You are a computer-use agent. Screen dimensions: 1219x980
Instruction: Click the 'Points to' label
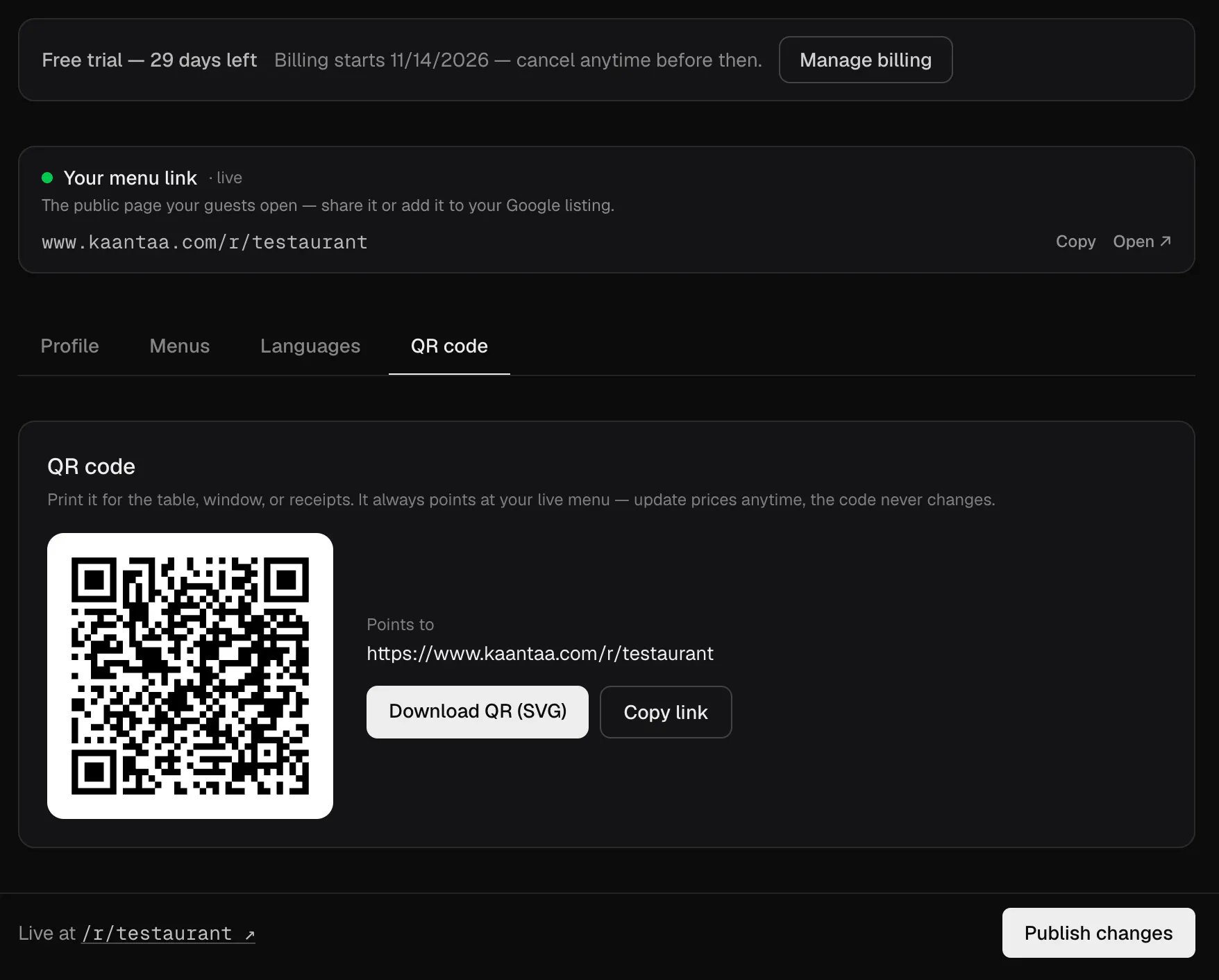point(400,625)
